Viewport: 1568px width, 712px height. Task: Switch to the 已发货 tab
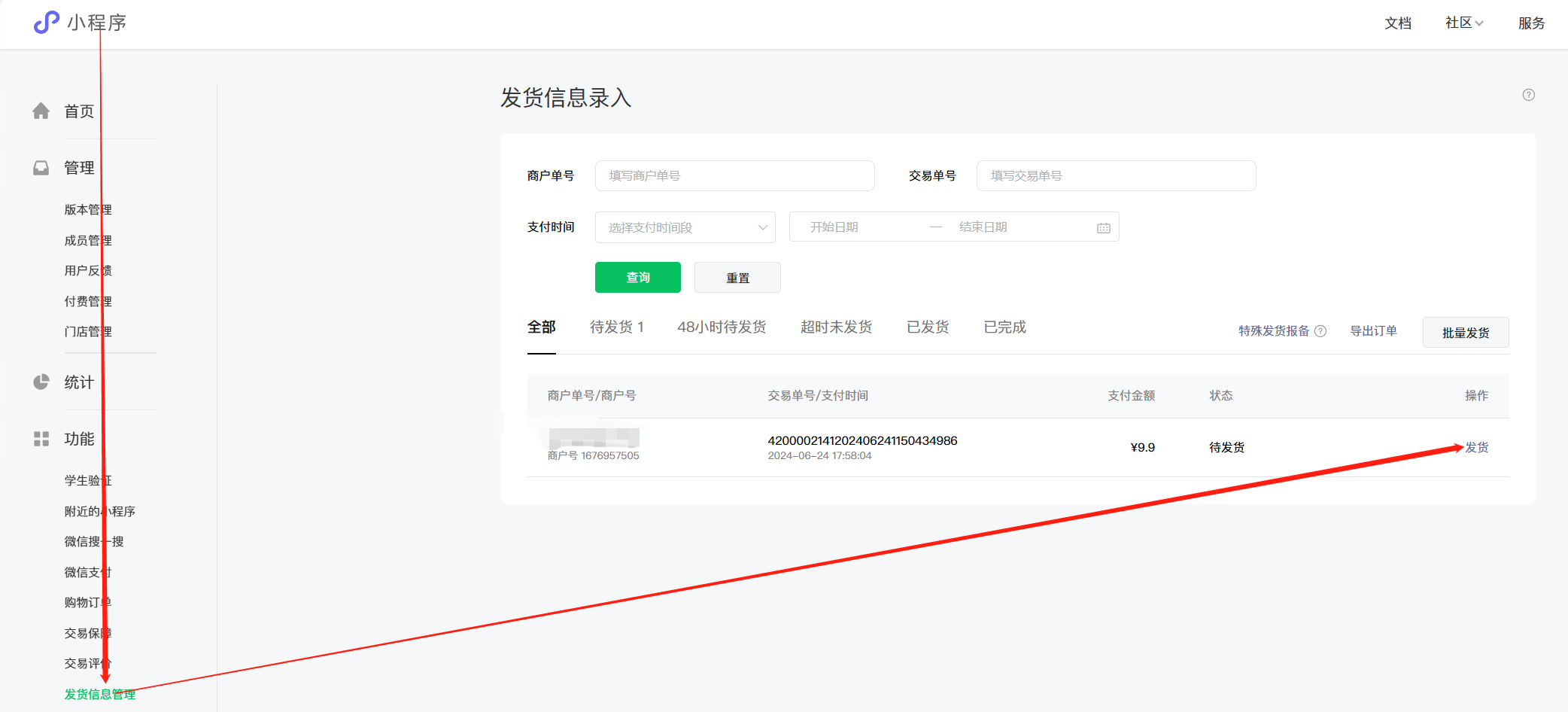tap(928, 327)
